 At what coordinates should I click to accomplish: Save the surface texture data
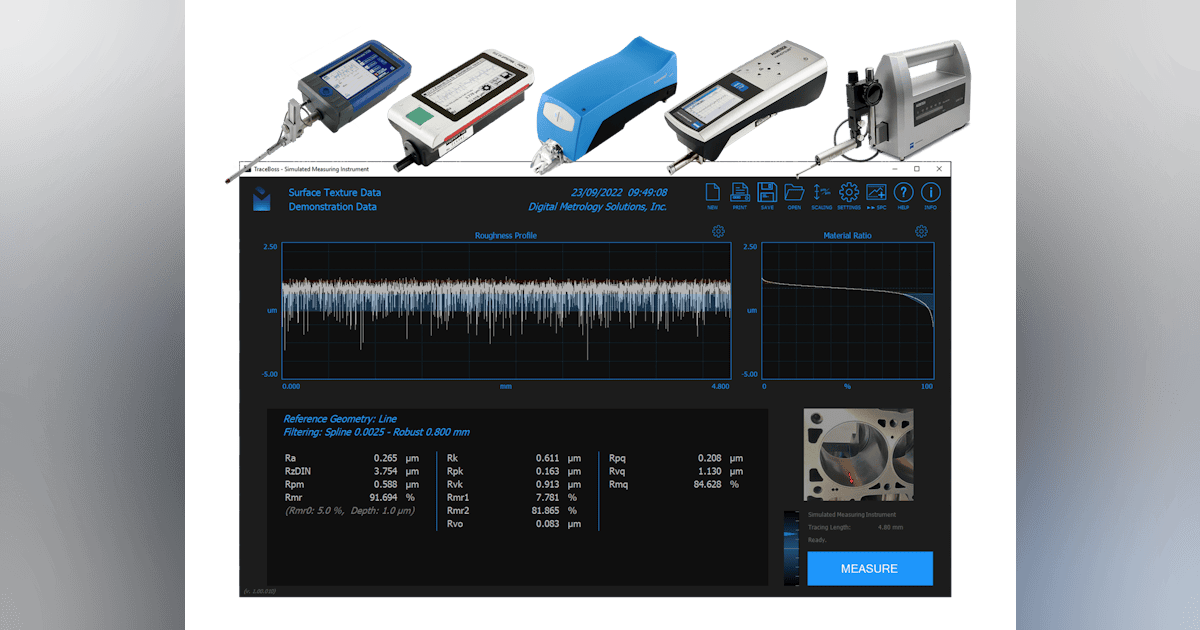tap(767, 190)
